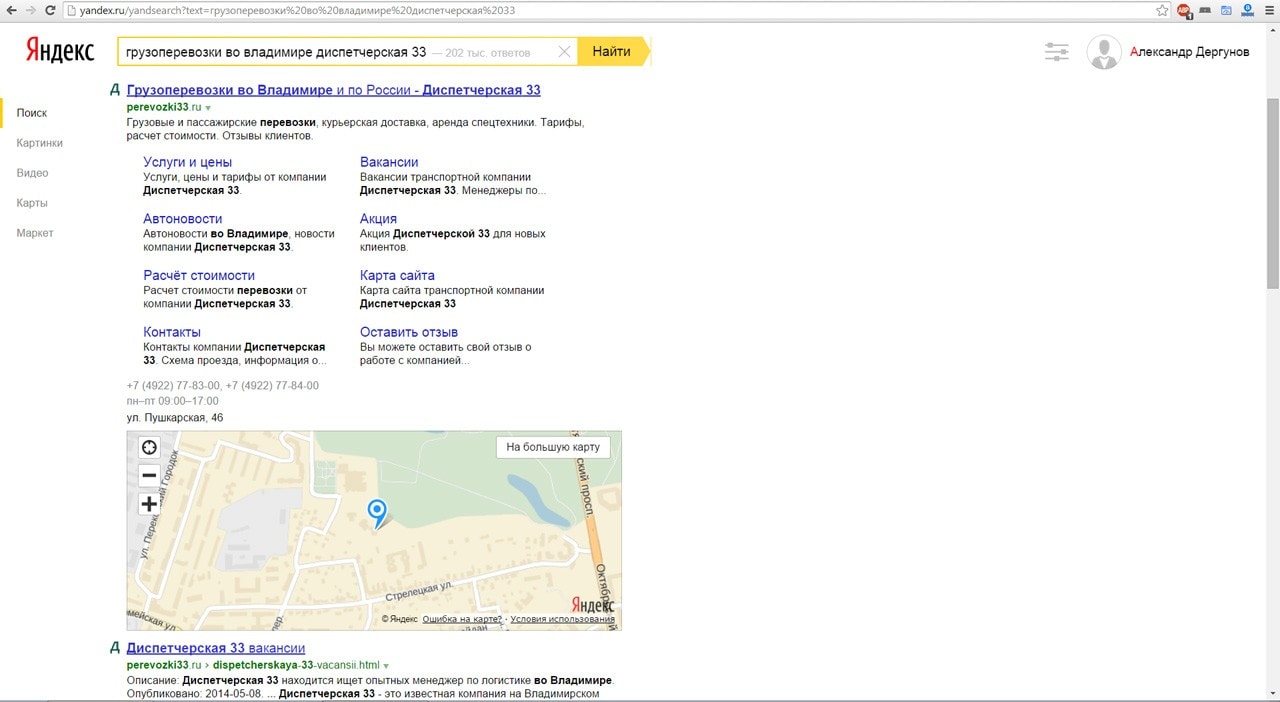Click the map geolocation target icon
The height and width of the screenshot is (702, 1280).
(149, 448)
